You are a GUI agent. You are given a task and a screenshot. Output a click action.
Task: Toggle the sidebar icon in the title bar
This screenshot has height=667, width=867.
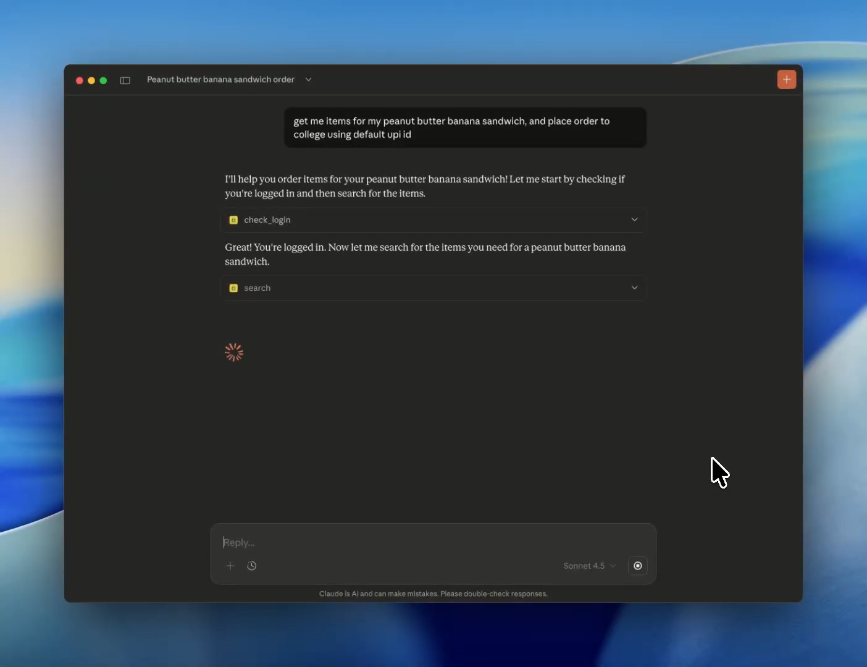point(124,79)
